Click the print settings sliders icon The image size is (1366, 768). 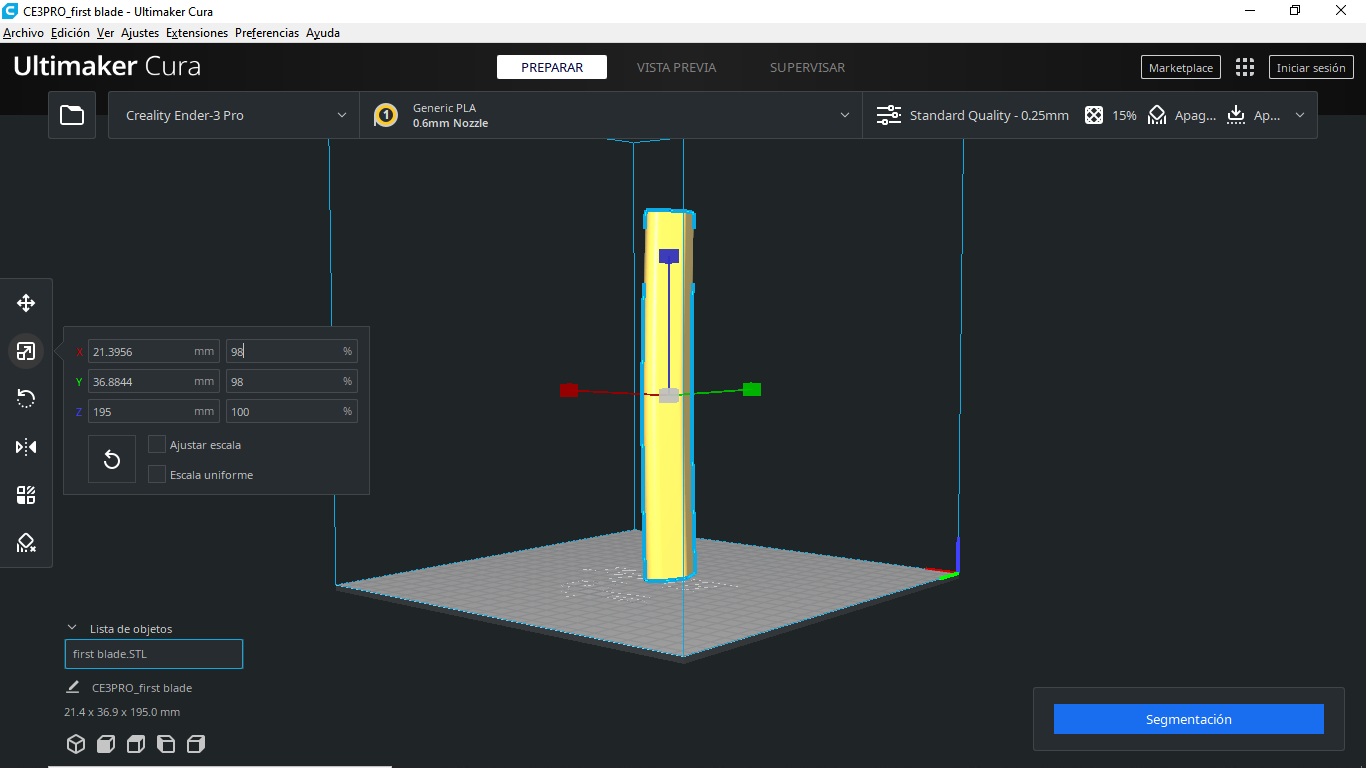click(x=888, y=115)
